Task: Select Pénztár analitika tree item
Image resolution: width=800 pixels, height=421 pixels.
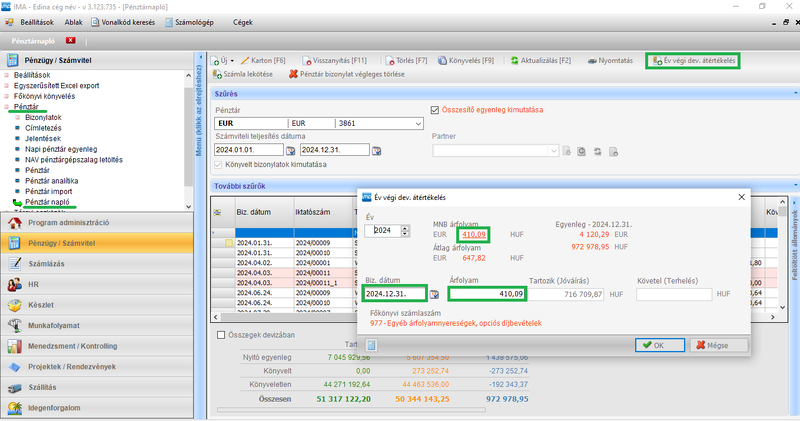Action: [x=51, y=181]
